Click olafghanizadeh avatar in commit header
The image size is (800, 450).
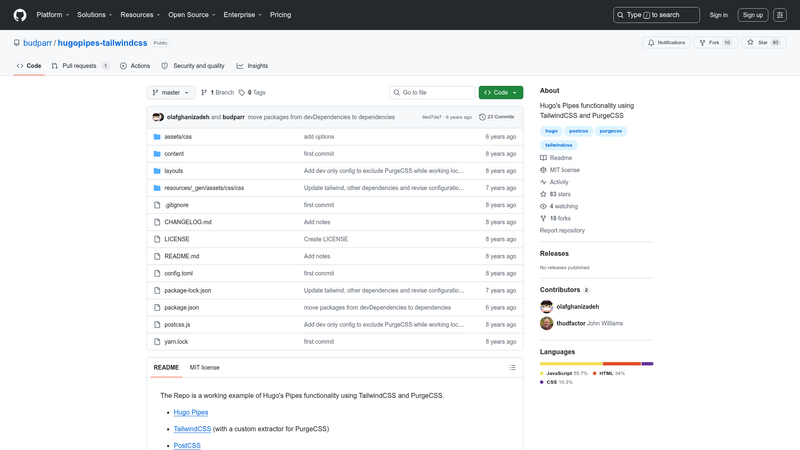(x=158, y=117)
